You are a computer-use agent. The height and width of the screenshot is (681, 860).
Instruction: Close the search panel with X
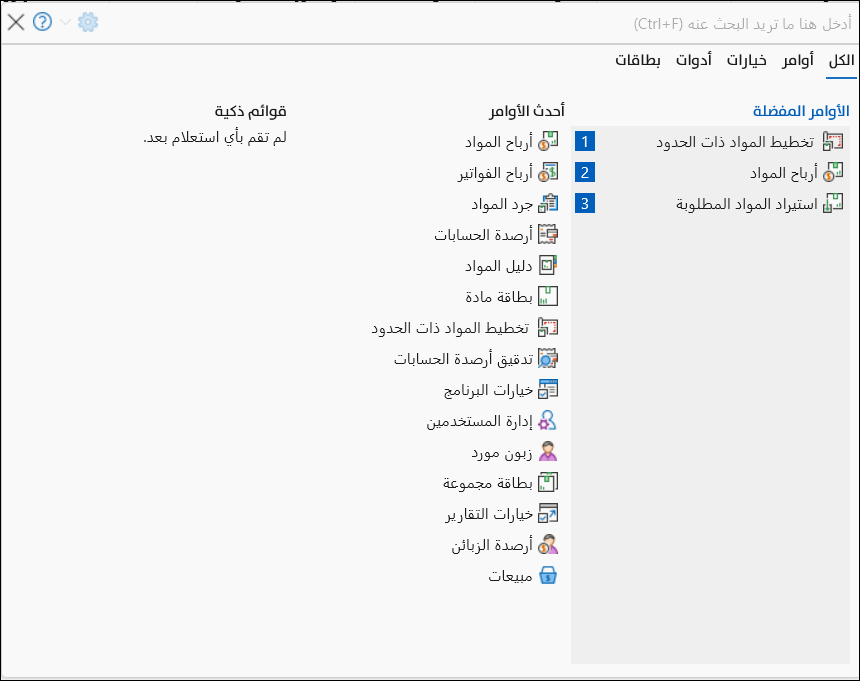click(16, 22)
